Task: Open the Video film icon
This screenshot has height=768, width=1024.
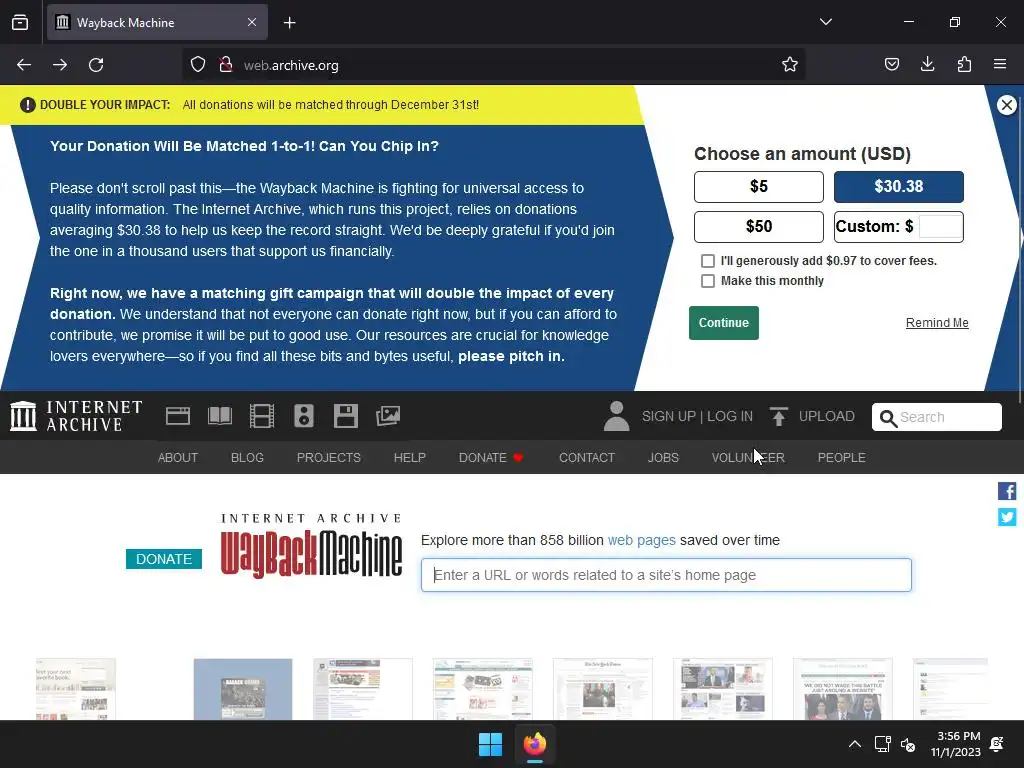Action: click(262, 416)
